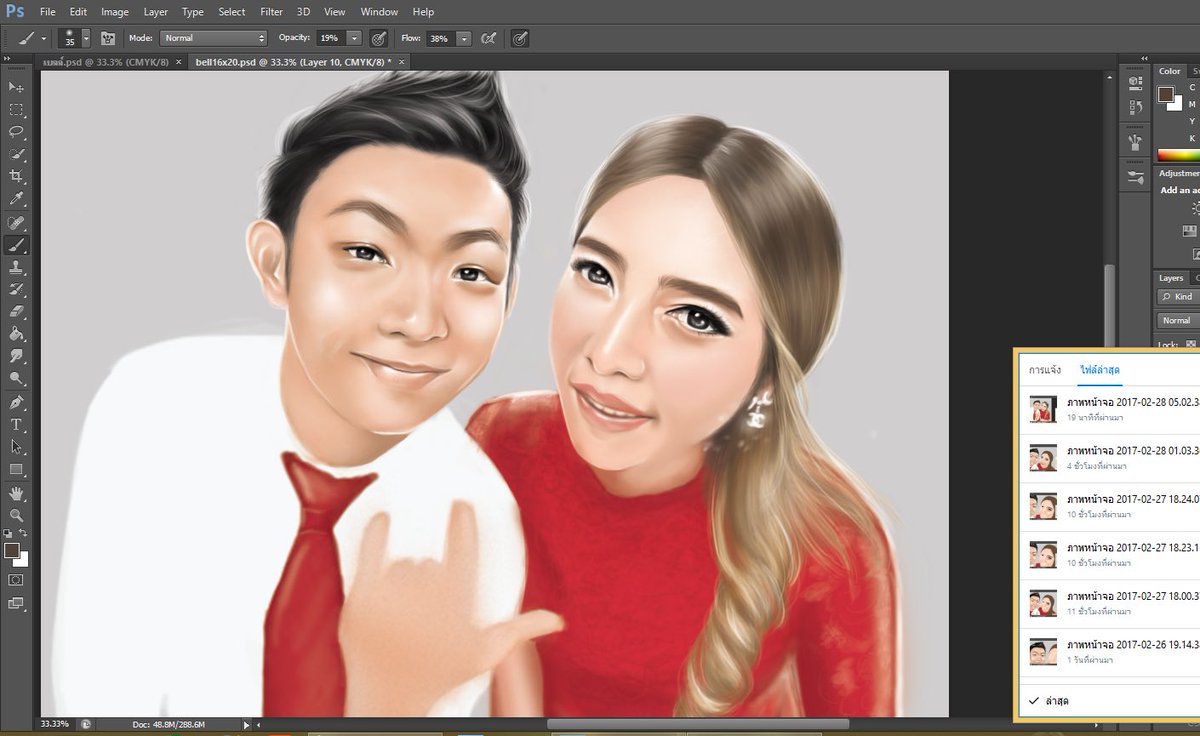
Task: Select the Path Selection tool
Action: click(x=16, y=447)
